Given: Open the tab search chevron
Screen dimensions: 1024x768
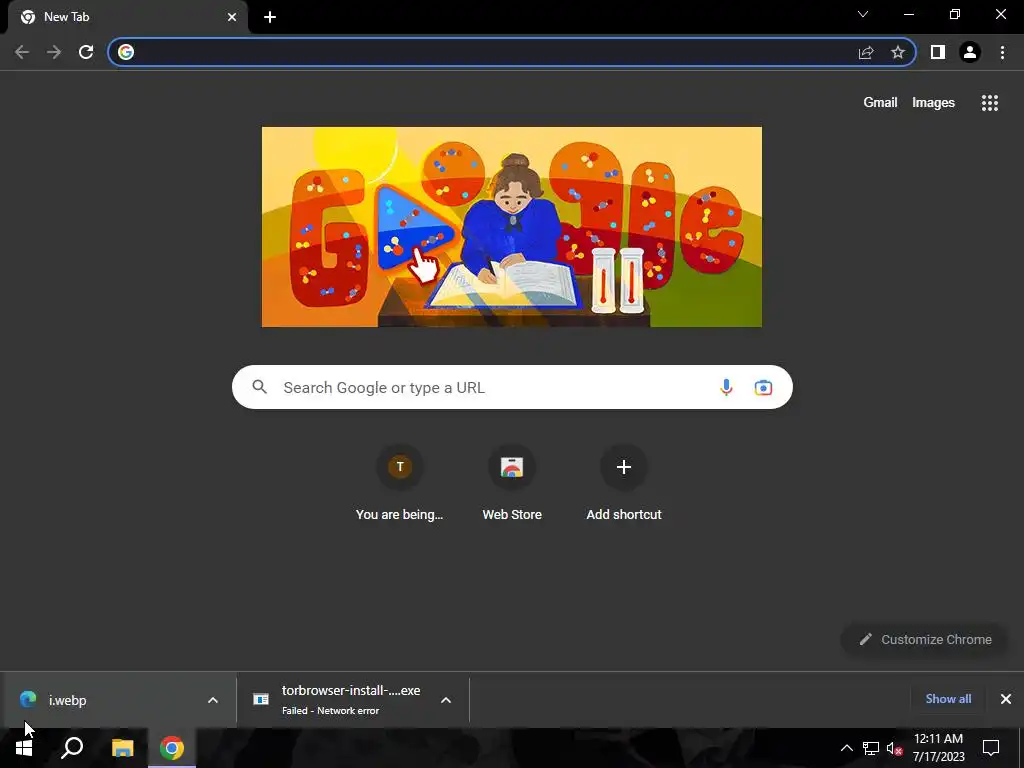Looking at the screenshot, I should pos(863,14).
